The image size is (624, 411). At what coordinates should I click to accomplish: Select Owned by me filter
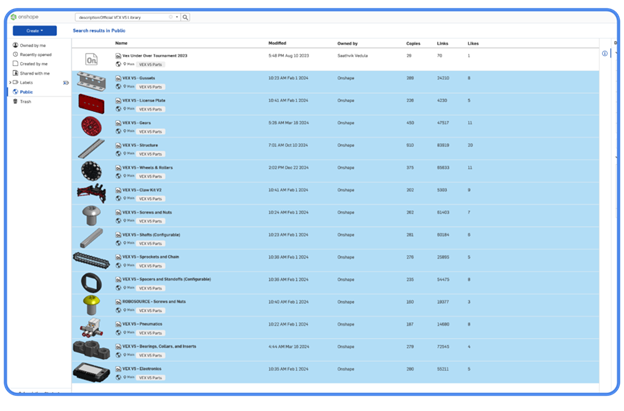32,46
